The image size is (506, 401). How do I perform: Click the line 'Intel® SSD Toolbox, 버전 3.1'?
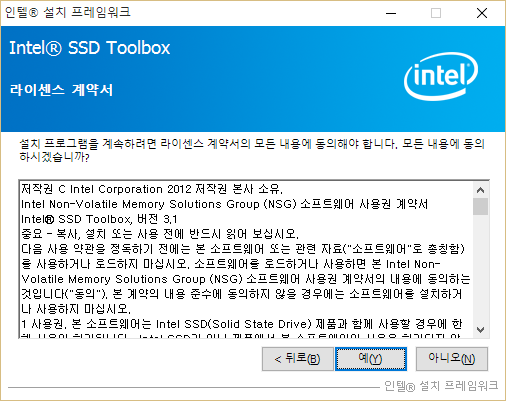pos(99,219)
